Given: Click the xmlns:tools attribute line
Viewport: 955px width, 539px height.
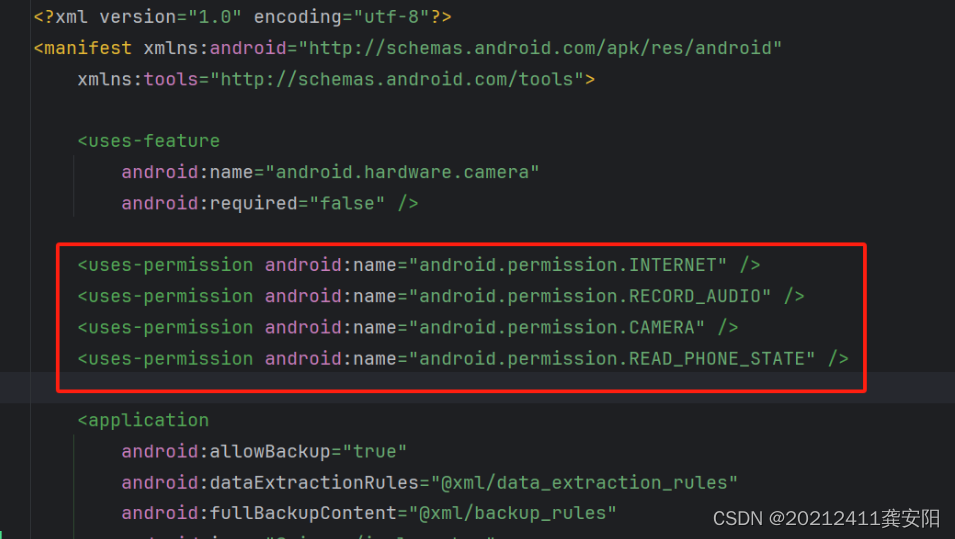Looking at the screenshot, I should [x=336, y=79].
